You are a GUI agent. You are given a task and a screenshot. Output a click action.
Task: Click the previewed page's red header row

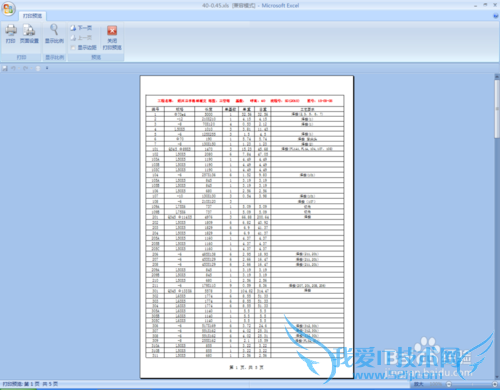click(x=245, y=101)
